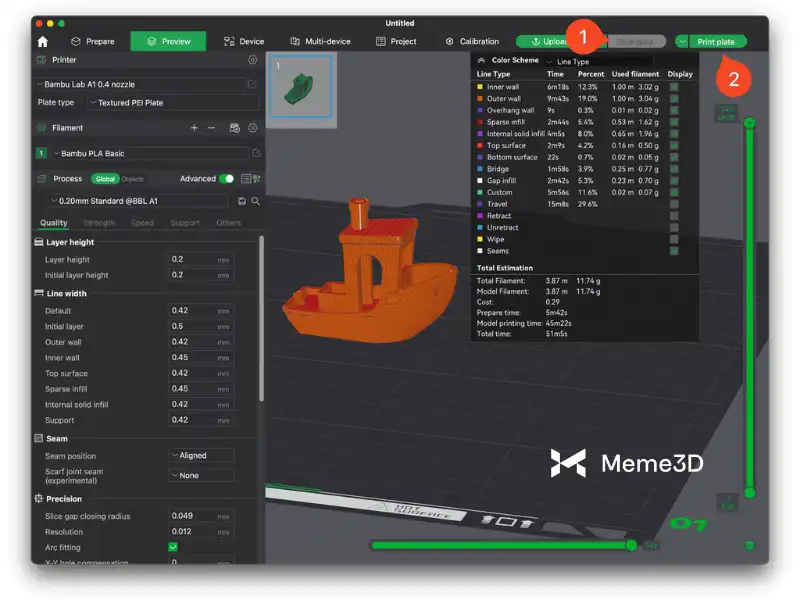Click the add filament plus icon

click(x=194, y=128)
